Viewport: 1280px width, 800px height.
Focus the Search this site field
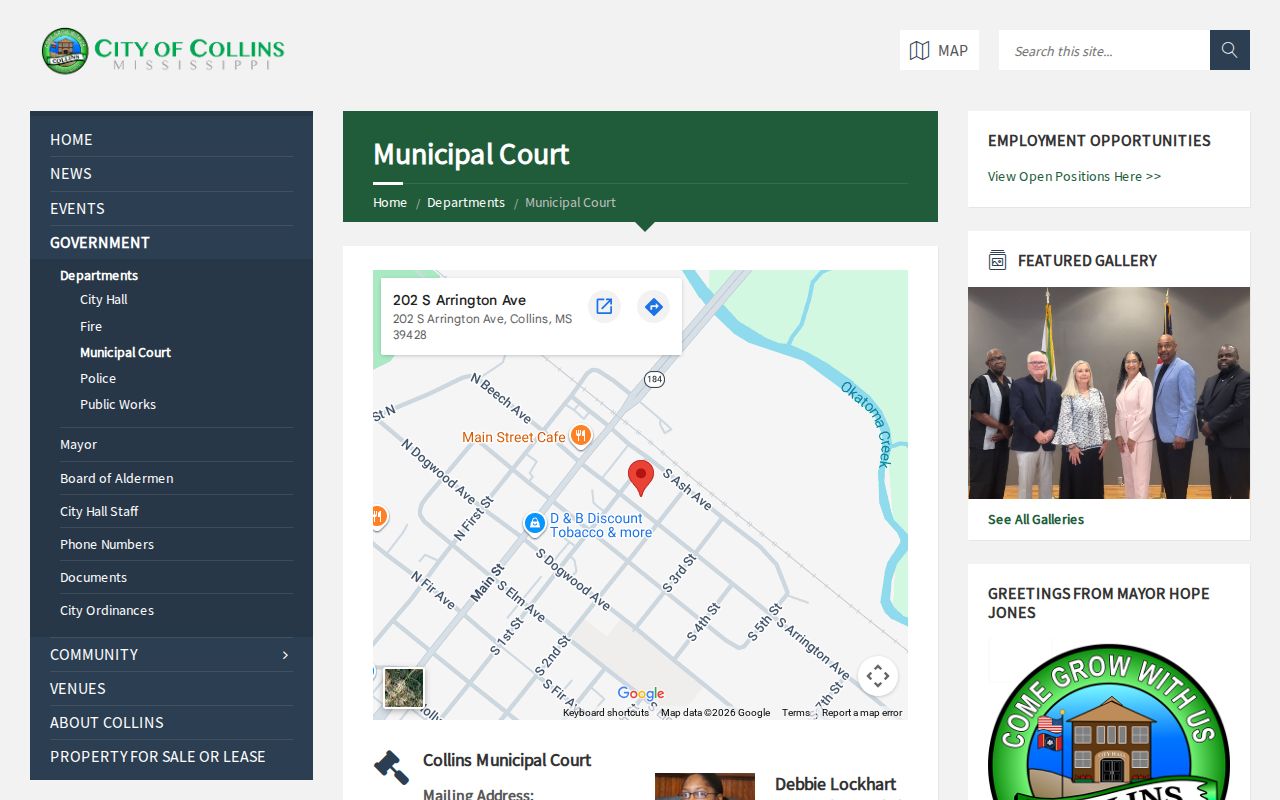pyautogui.click(x=1104, y=50)
